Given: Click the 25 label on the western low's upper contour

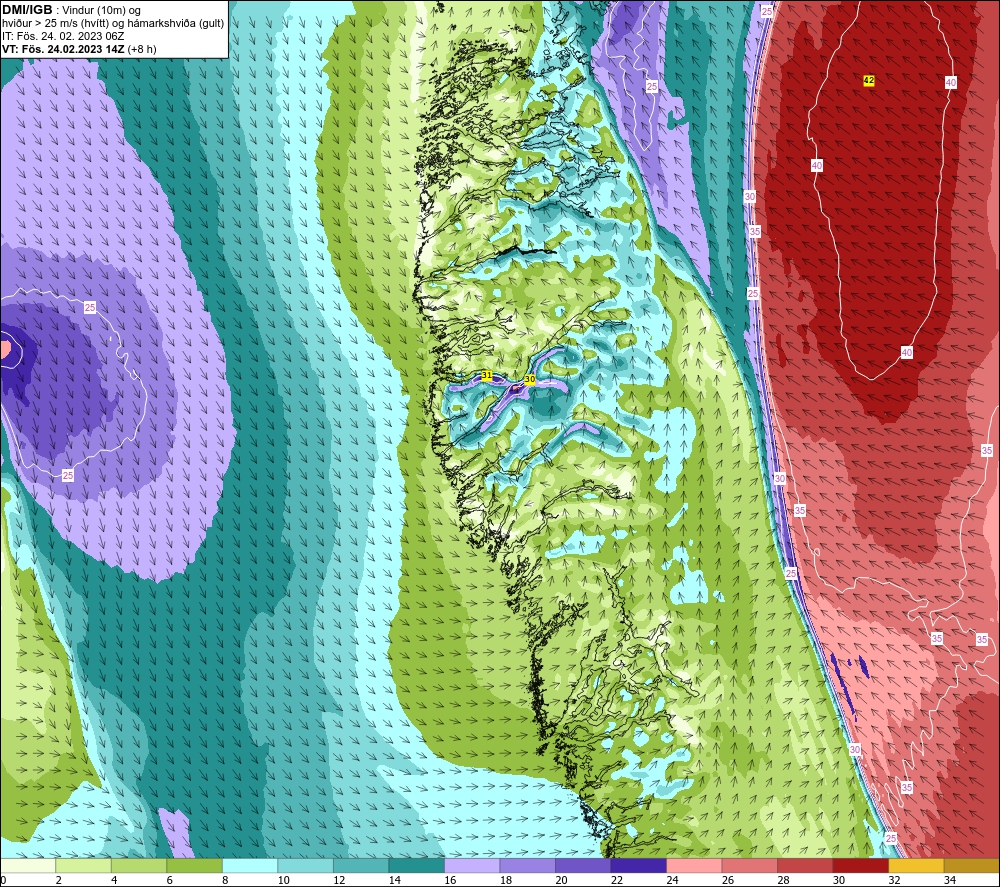Looking at the screenshot, I should 90,307.
